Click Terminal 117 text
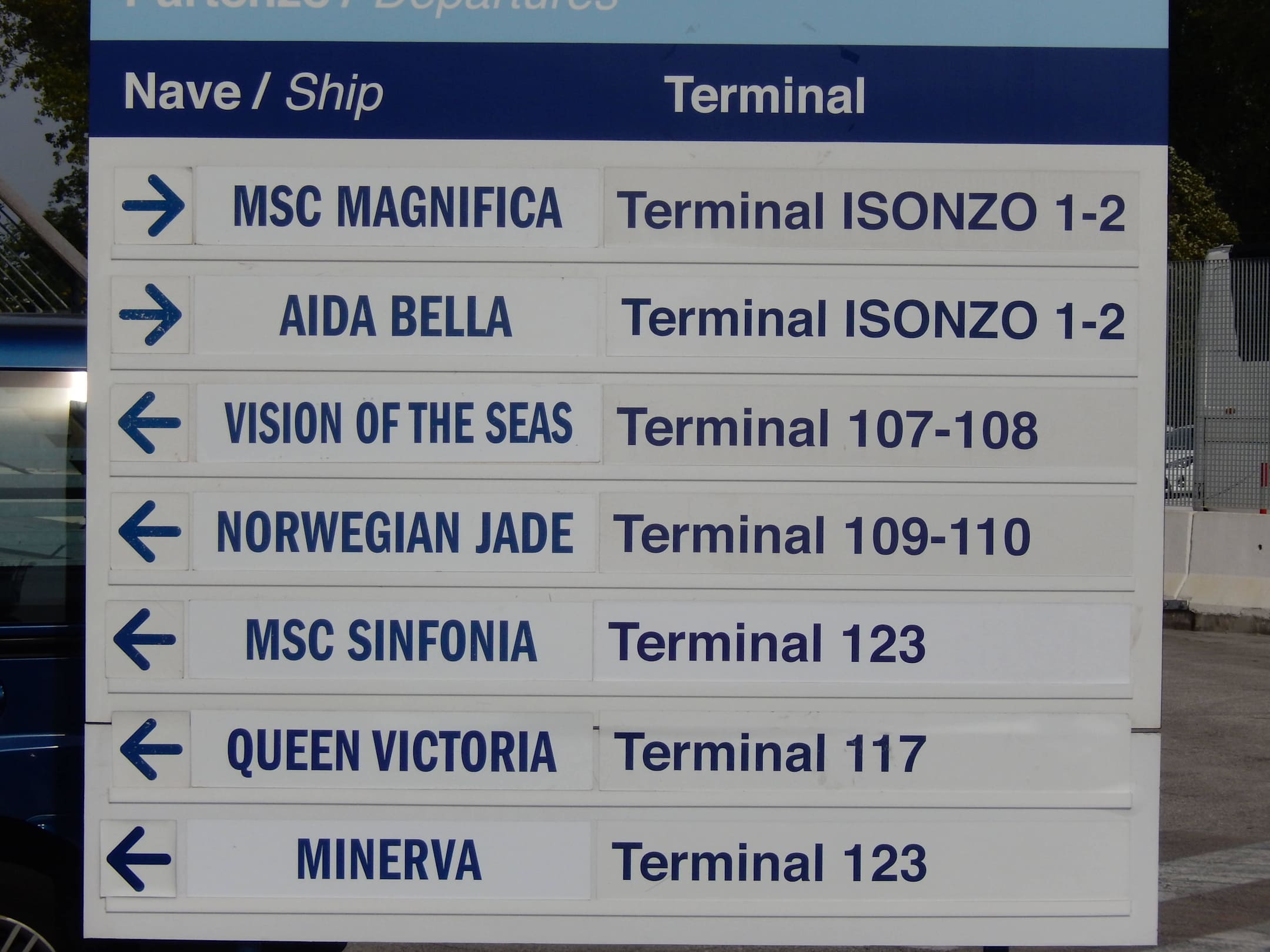The height and width of the screenshot is (952, 1270). coord(770,754)
